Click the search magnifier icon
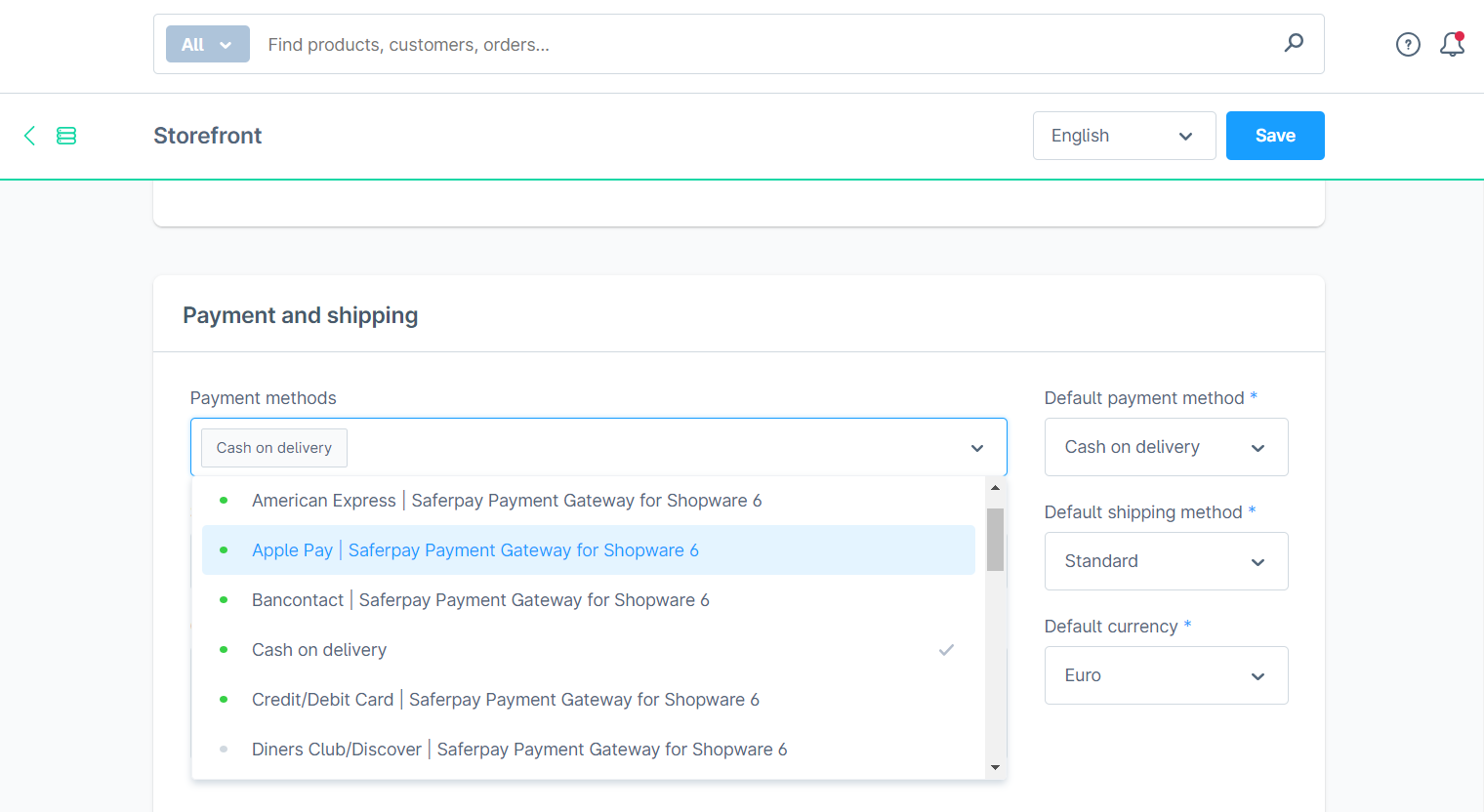1484x812 pixels. pyautogui.click(x=1294, y=43)
